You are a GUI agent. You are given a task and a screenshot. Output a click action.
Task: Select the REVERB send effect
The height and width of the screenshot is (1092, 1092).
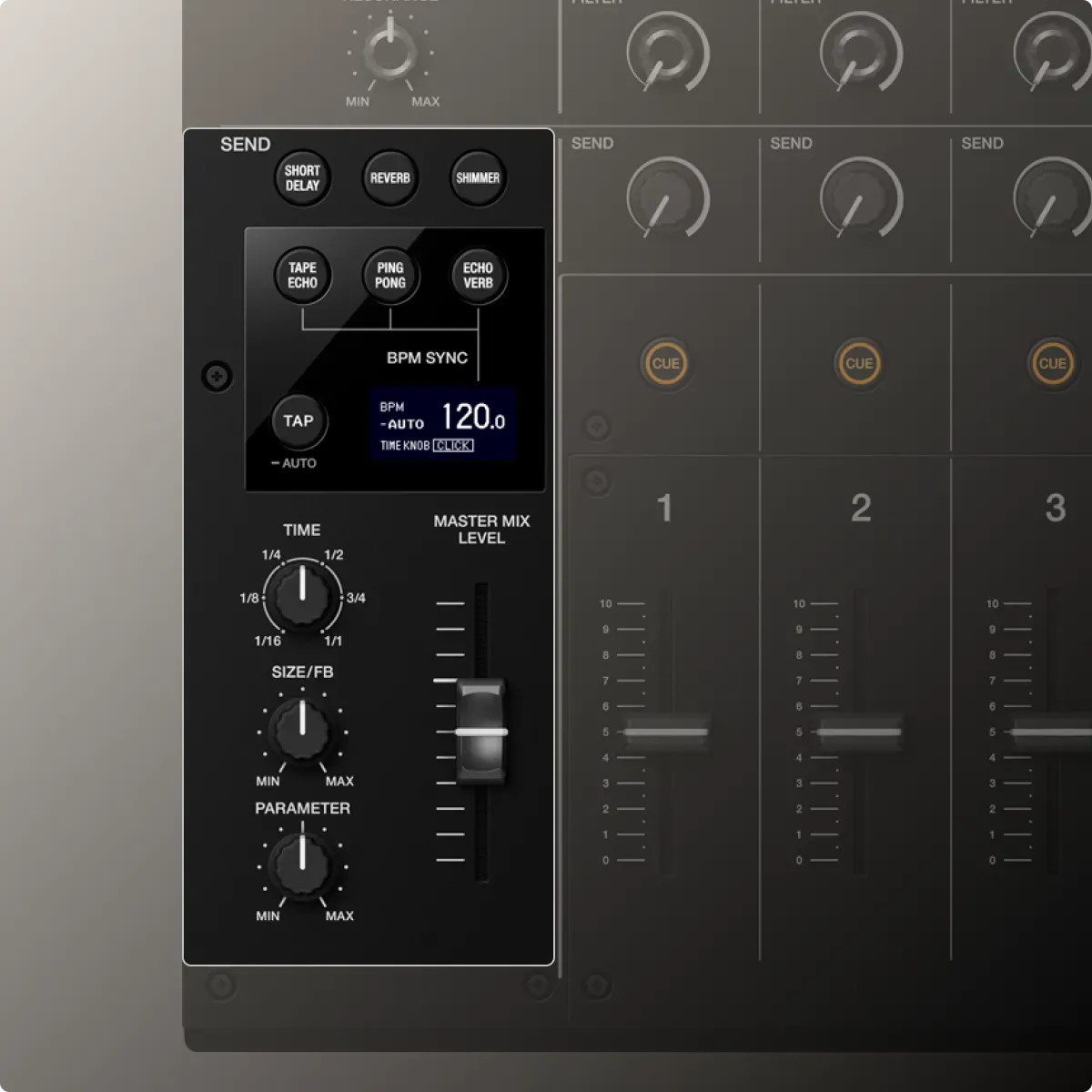coord(389,177)
